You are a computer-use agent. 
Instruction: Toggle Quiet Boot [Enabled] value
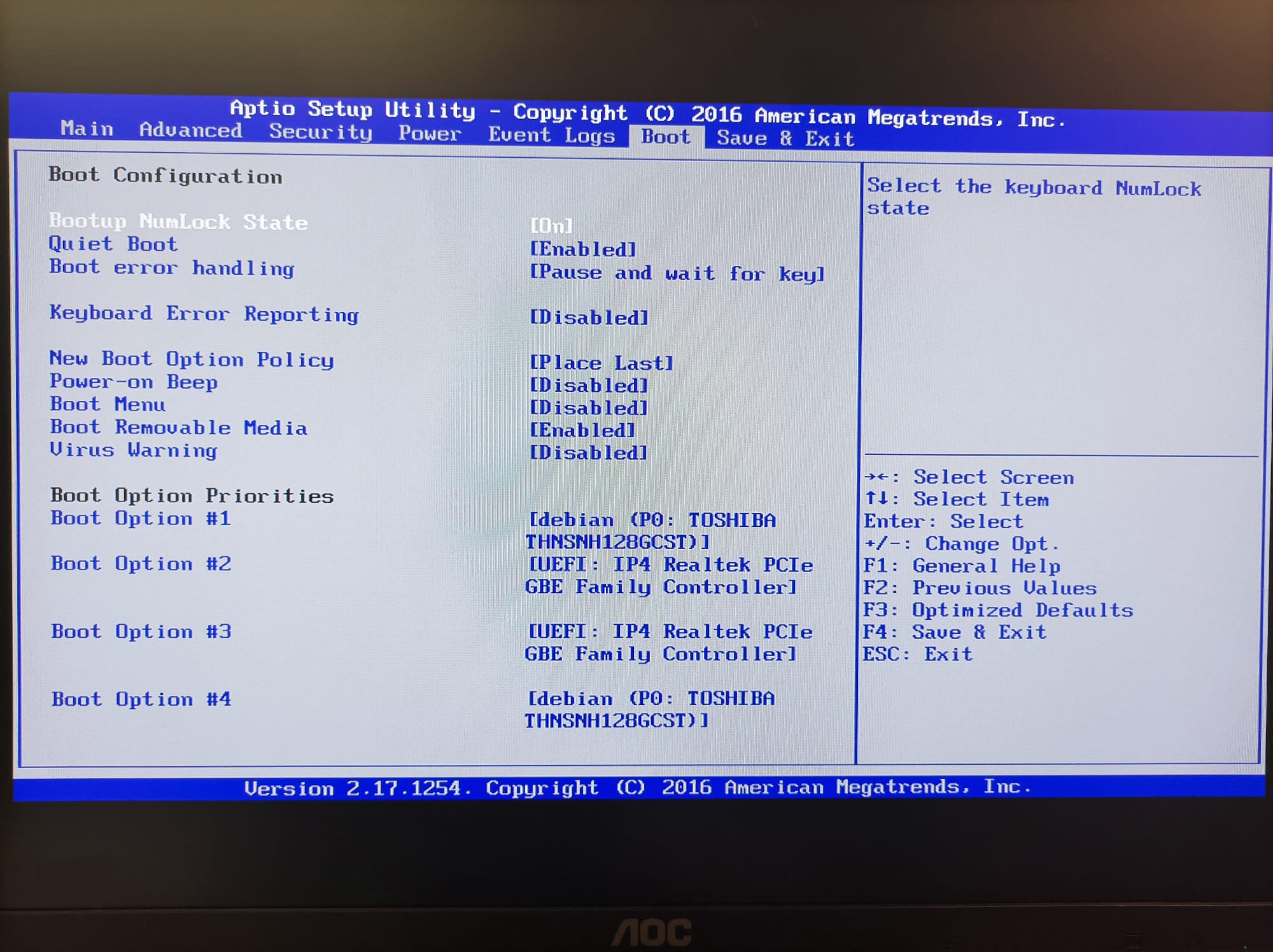coord(583,249)
